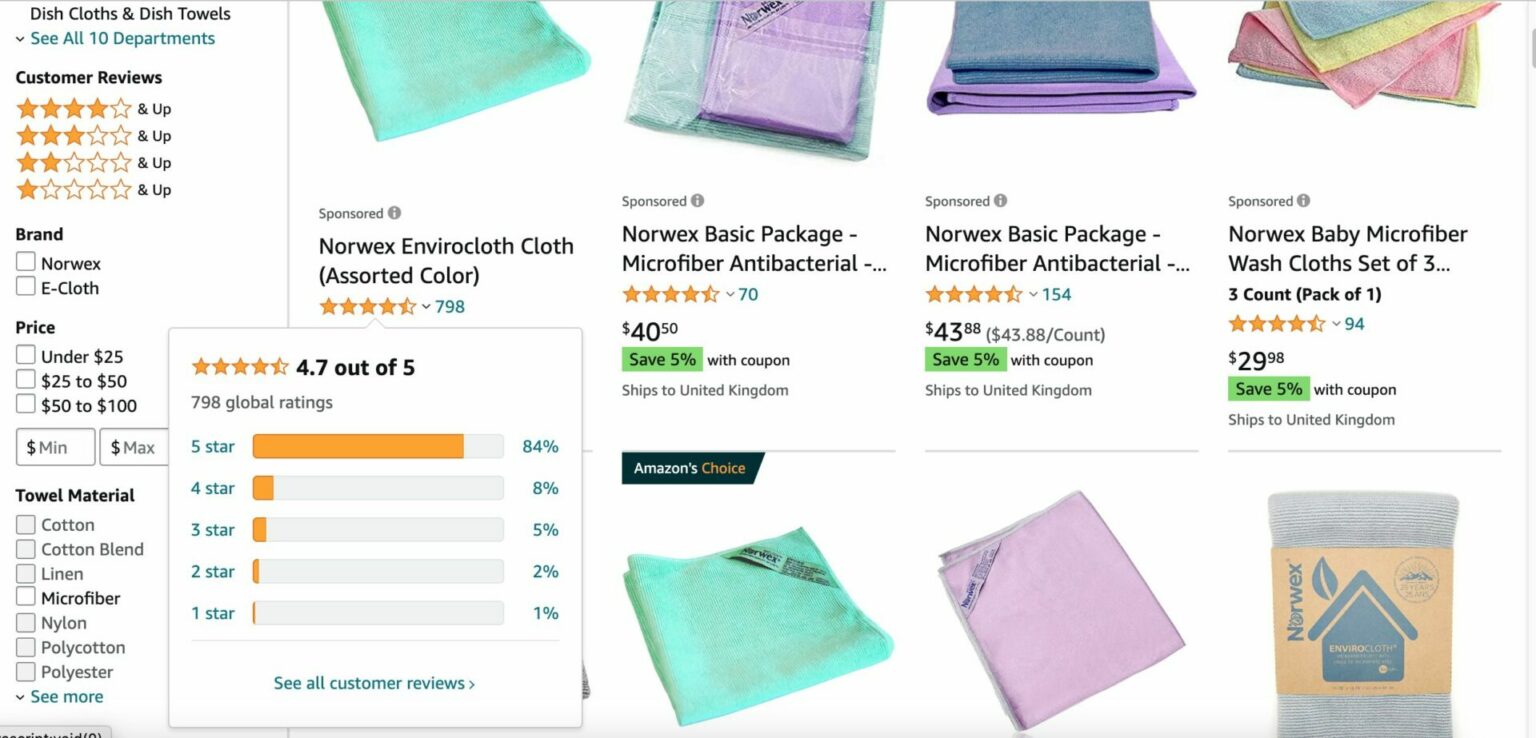The width and height of the screenshot is (1536, 738).
Task: Open the Dish Cloths & Dish Towels category
Action: (x=128, y=13)
